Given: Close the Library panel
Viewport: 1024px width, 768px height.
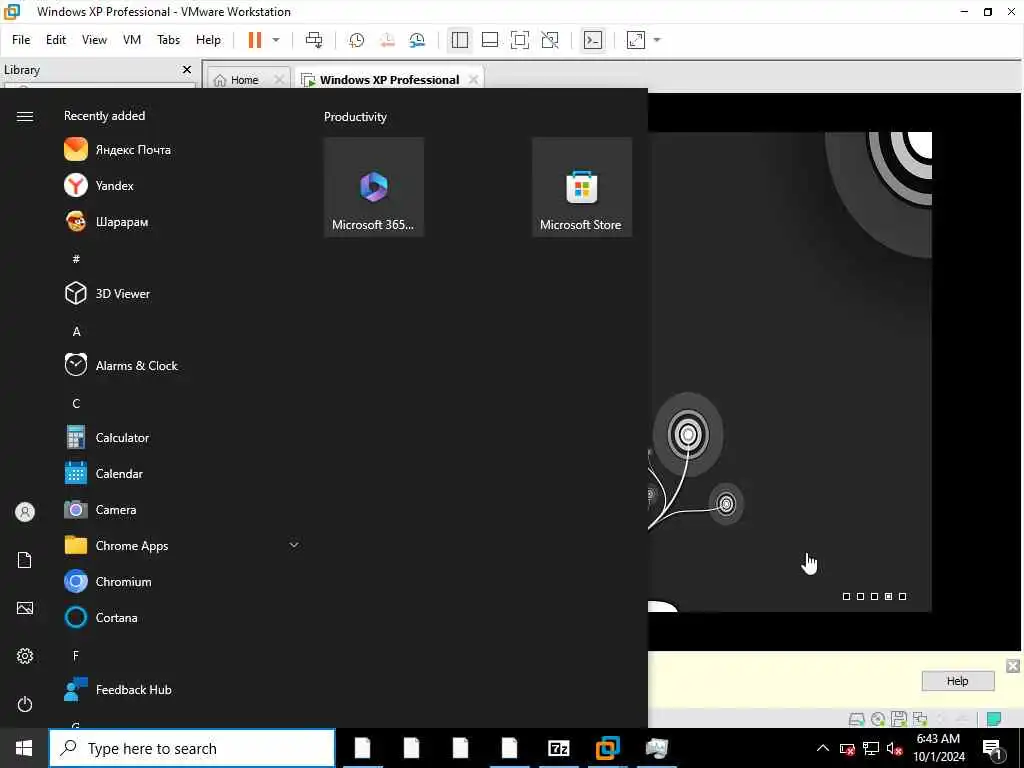Looking at the screenshot, I should point(187,69).
